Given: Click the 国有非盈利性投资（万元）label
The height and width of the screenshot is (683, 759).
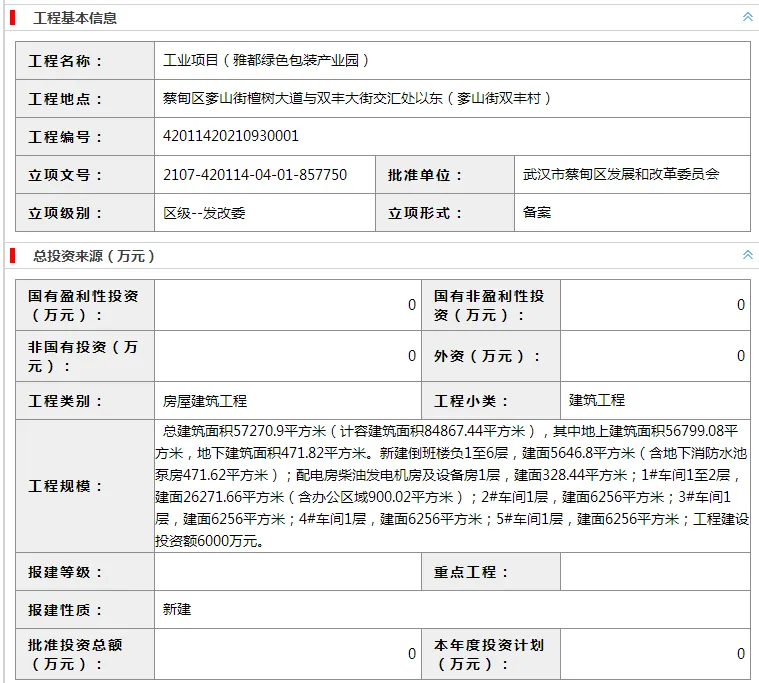Looking at the screenshot, I should [x=489, y=305].
